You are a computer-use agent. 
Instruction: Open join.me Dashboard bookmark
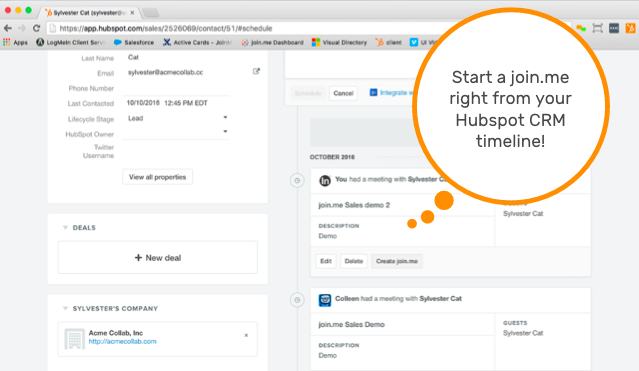tap(272, 42)
